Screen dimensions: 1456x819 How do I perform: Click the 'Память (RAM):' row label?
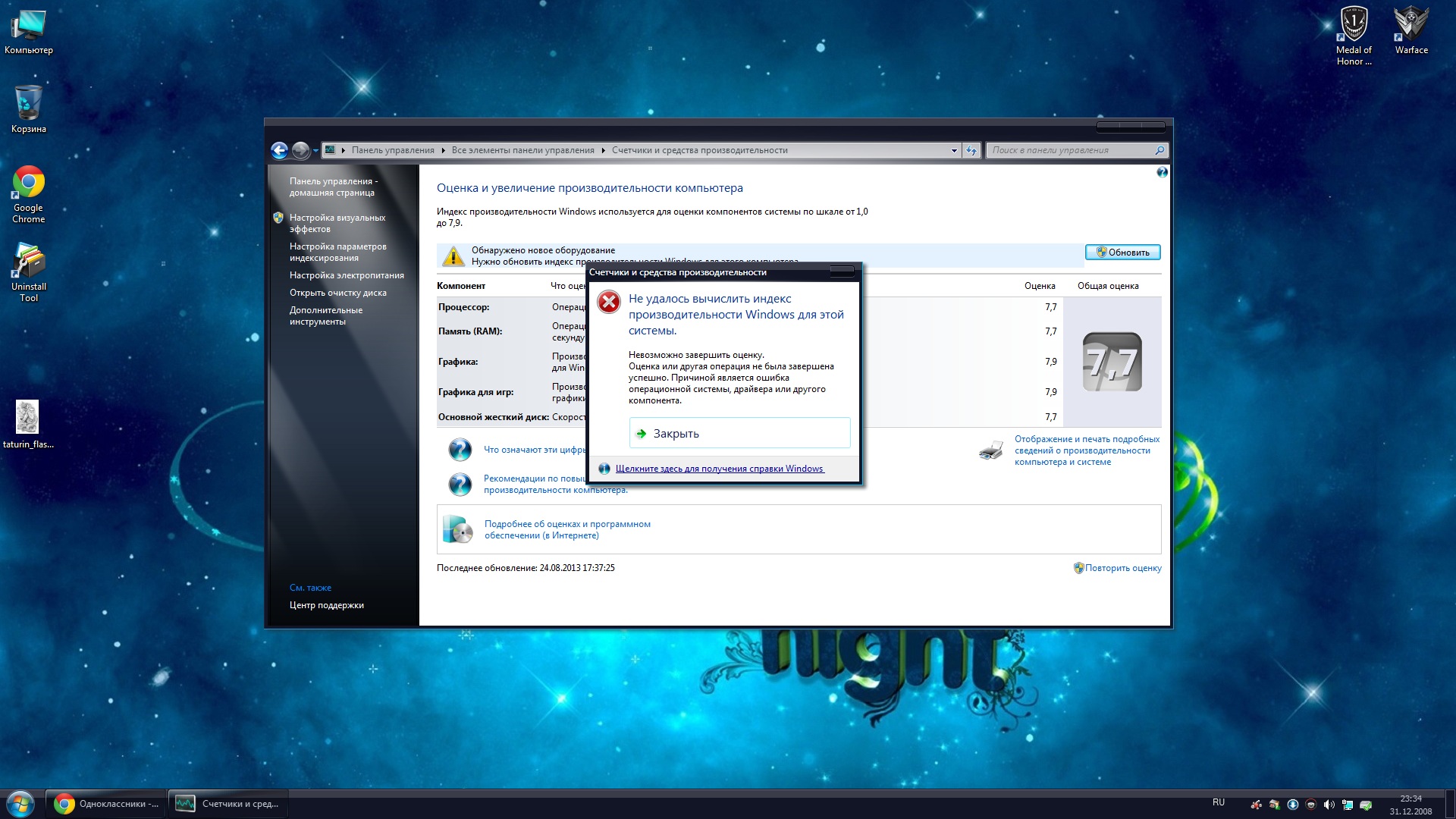pos(469,331)
